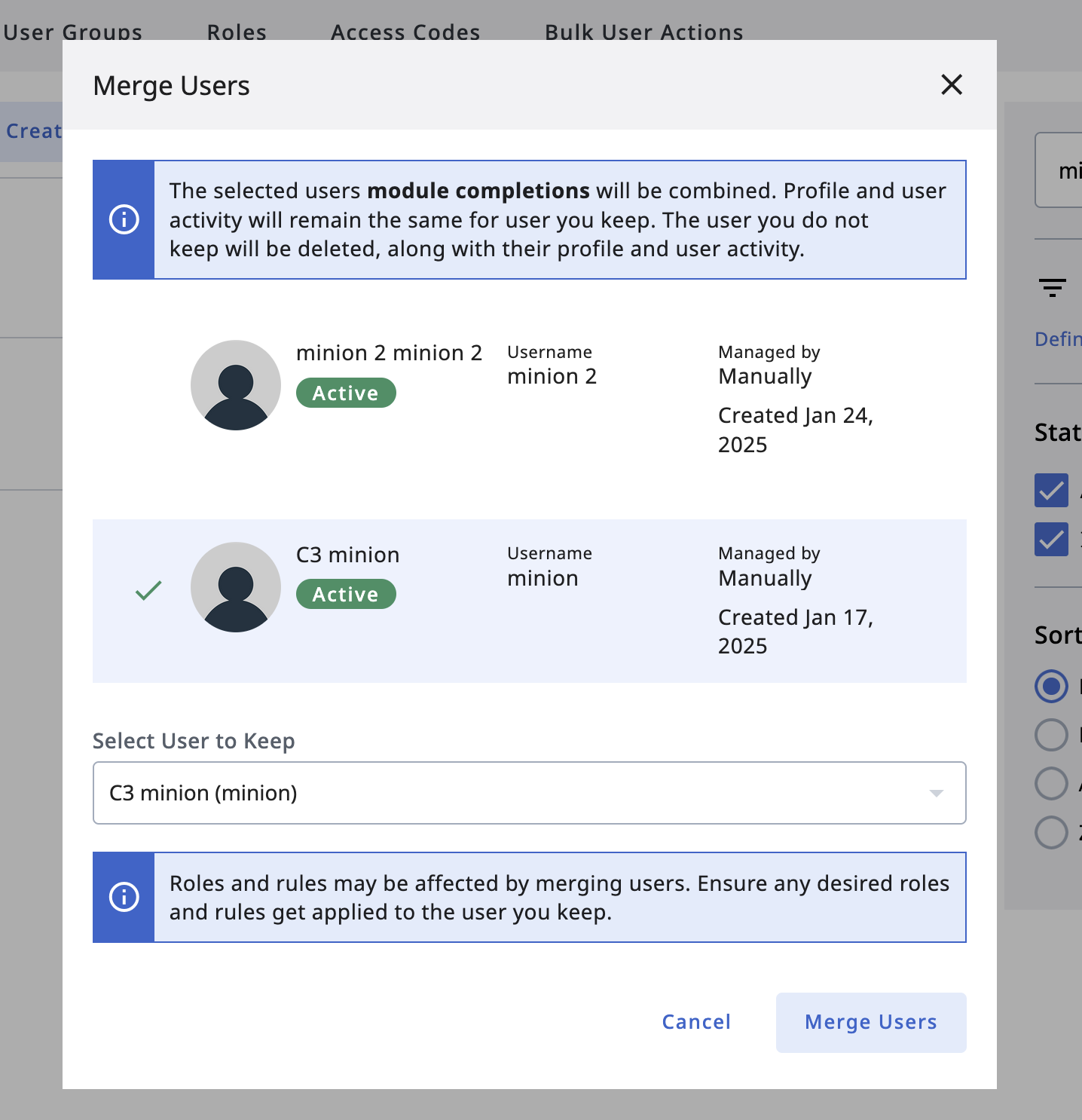The image size is (1082, 1120).
Task: Click the info icon in the module completions notice
Action: pyautogui.click(x=124, y=219)
